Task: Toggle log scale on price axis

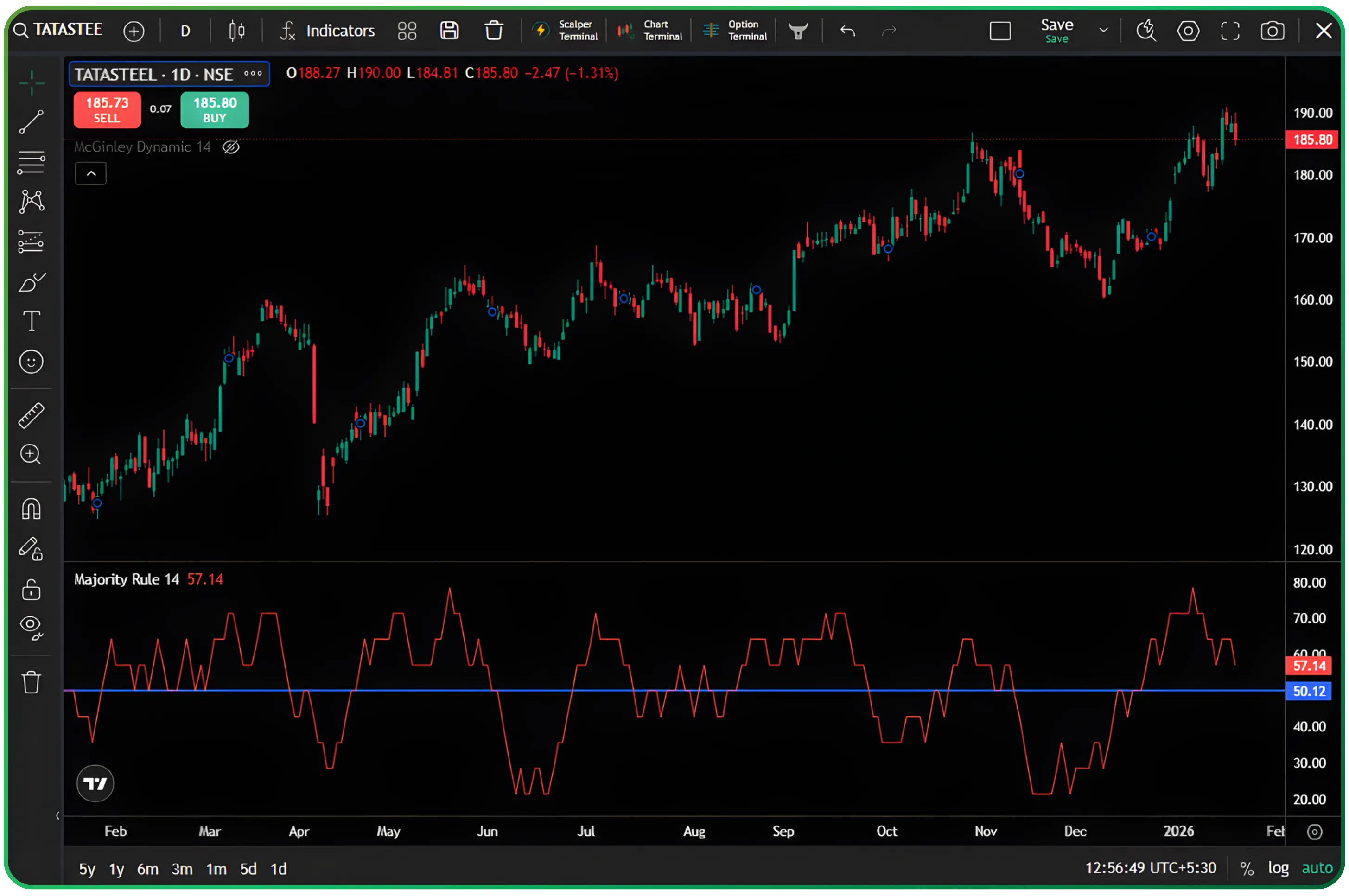Action: pyautogui.click(x=1278, y=869)
